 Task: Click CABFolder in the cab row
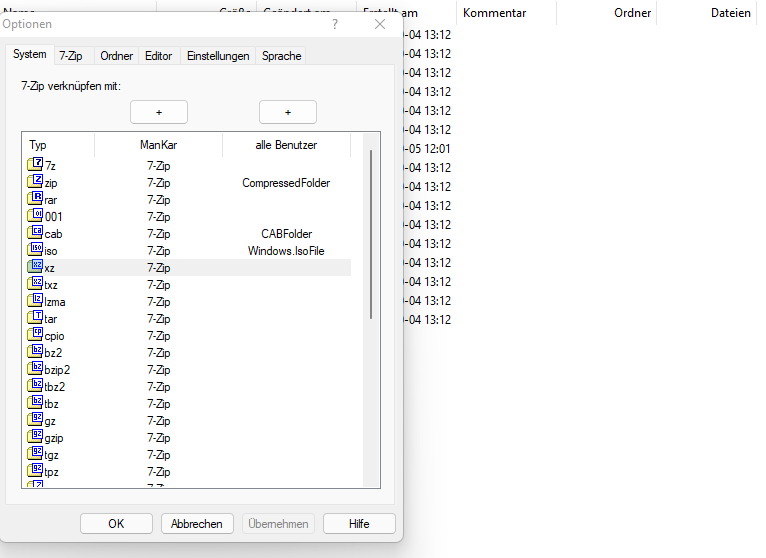click(286, 234)
